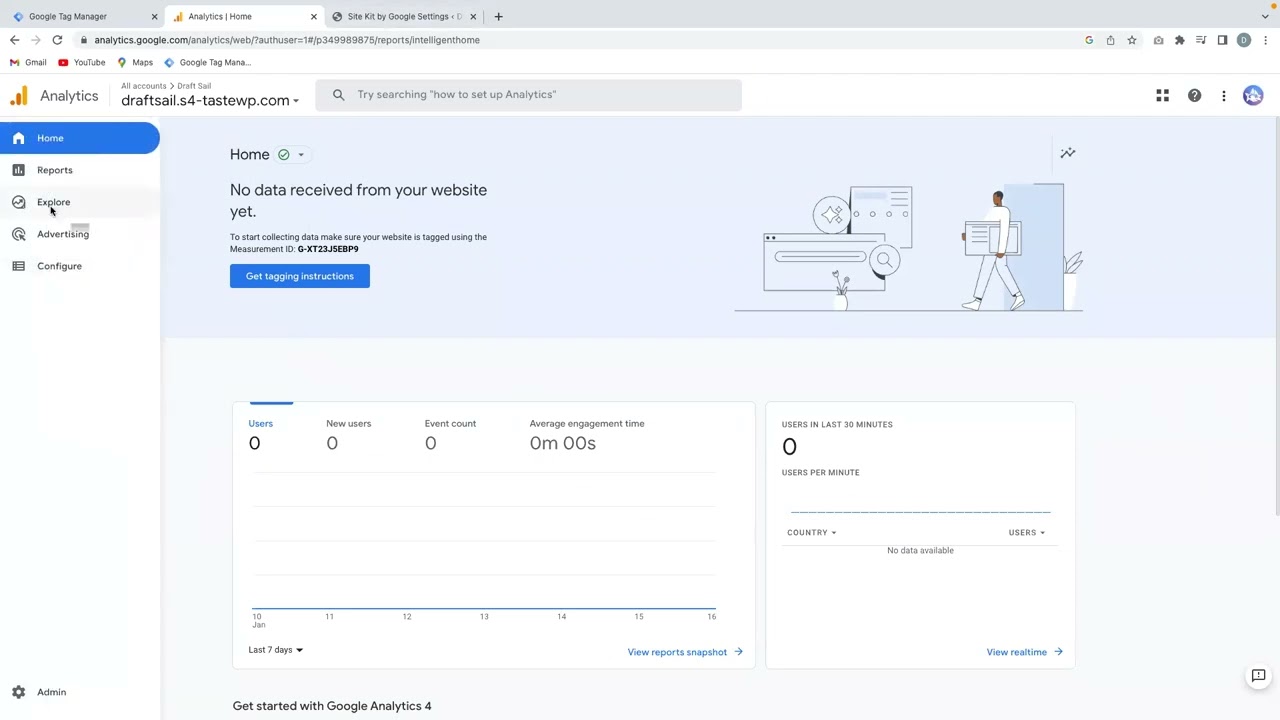The width and height of the screenshot is (1280, 720).
Task: Select Average engagement time metric tab
Action: (587, 434)
